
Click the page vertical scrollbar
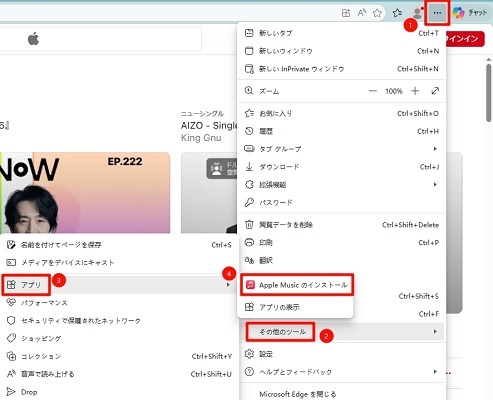click(x=489, y=93)
